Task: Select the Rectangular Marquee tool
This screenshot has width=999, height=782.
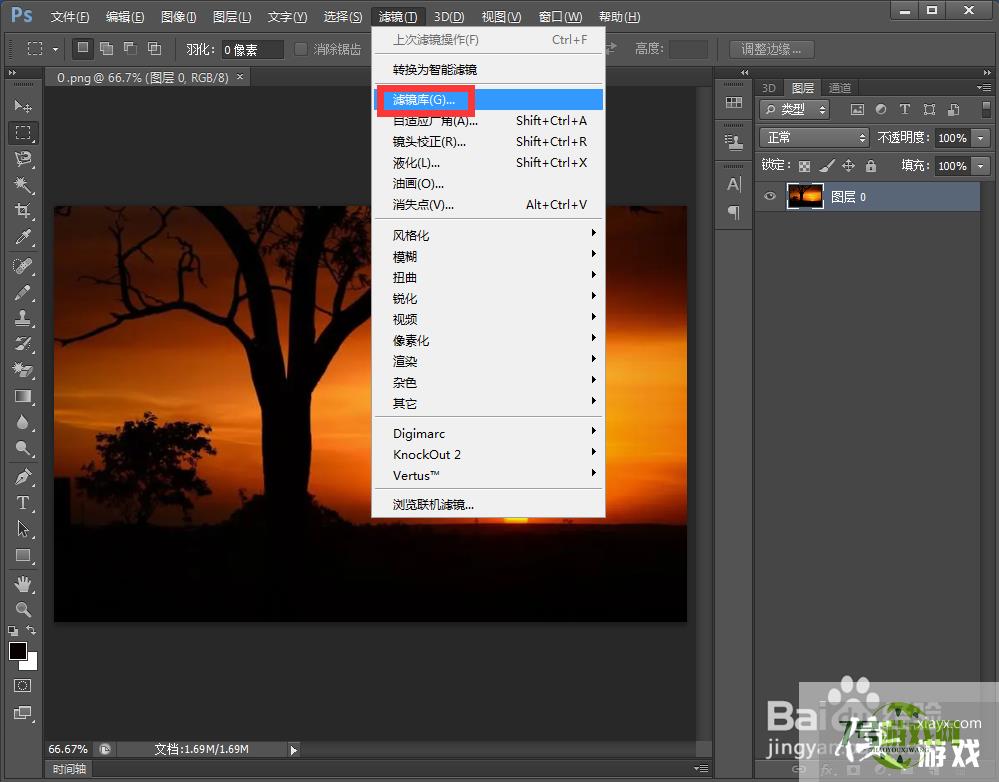Action: pos(23,133)
